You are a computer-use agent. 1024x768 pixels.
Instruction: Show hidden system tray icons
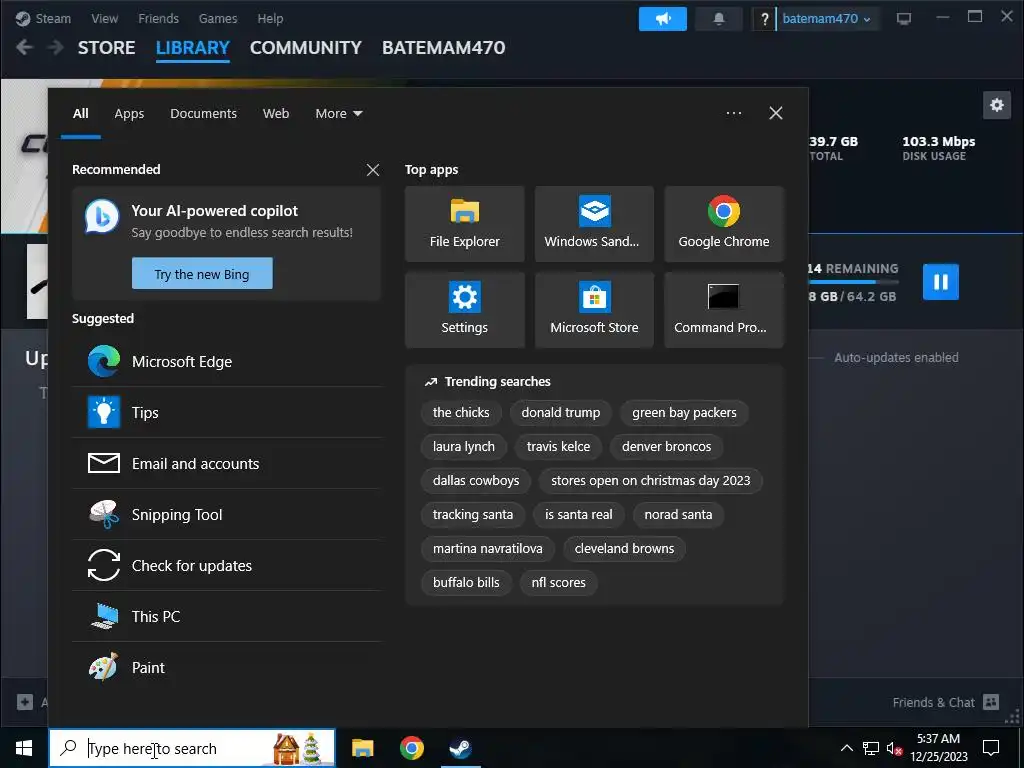click(846, 748)
